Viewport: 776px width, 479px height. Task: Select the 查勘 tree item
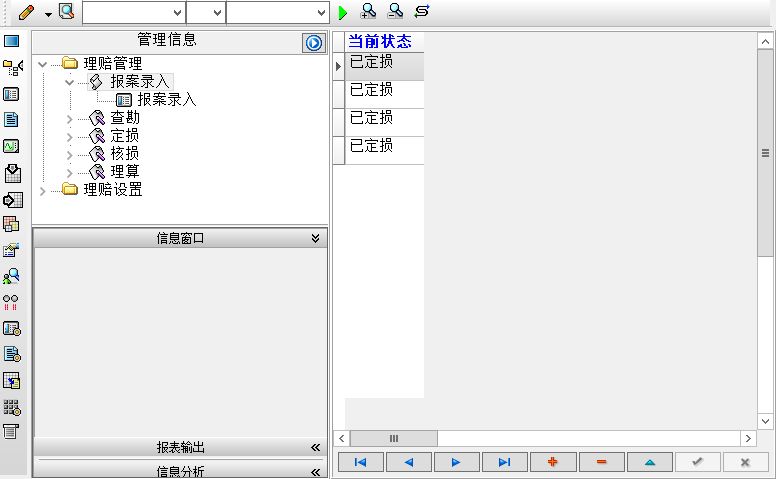pyautogui.click(x=125, y=118)
